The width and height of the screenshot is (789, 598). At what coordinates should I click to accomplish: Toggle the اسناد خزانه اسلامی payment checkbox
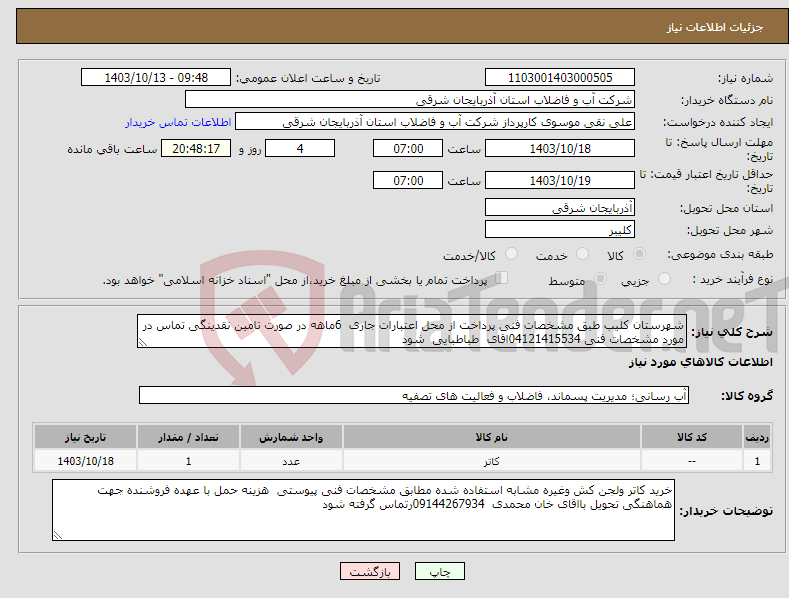coord(501,278)
